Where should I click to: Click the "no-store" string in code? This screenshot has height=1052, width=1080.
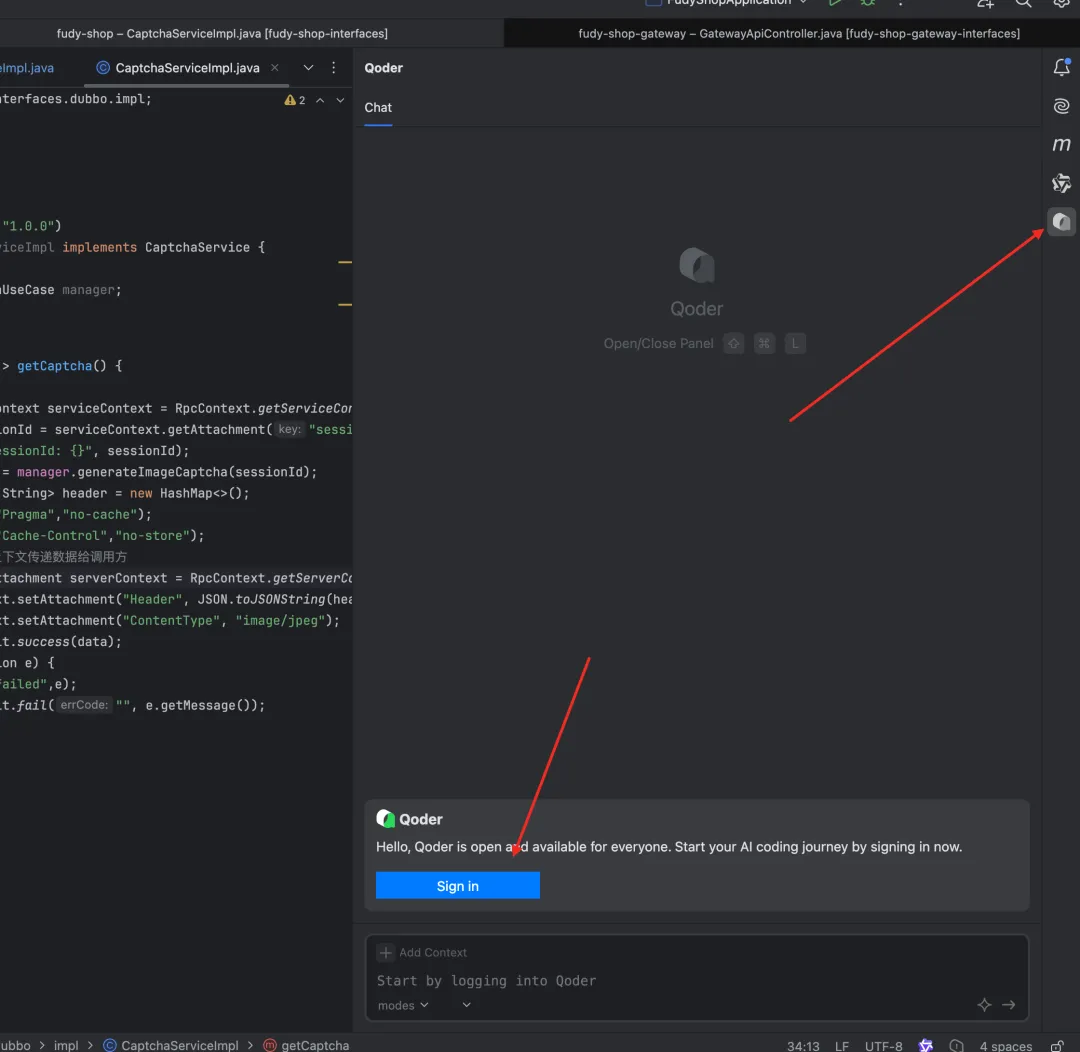click(152, 536)
